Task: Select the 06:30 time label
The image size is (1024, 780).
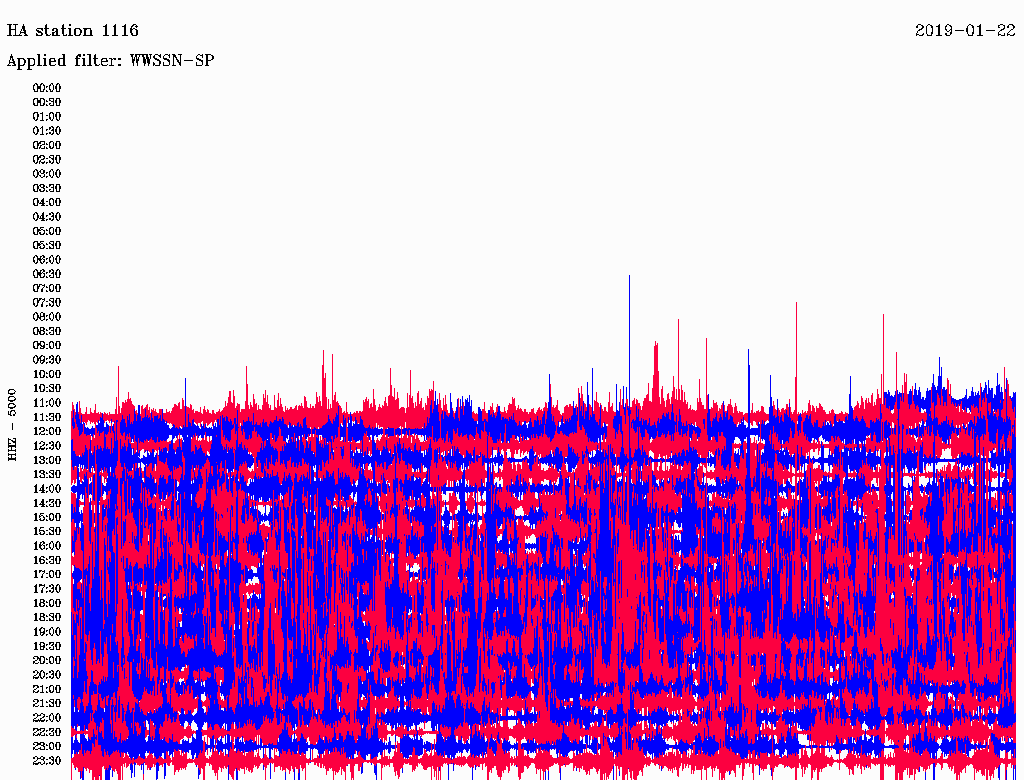Action: (47, 274)
